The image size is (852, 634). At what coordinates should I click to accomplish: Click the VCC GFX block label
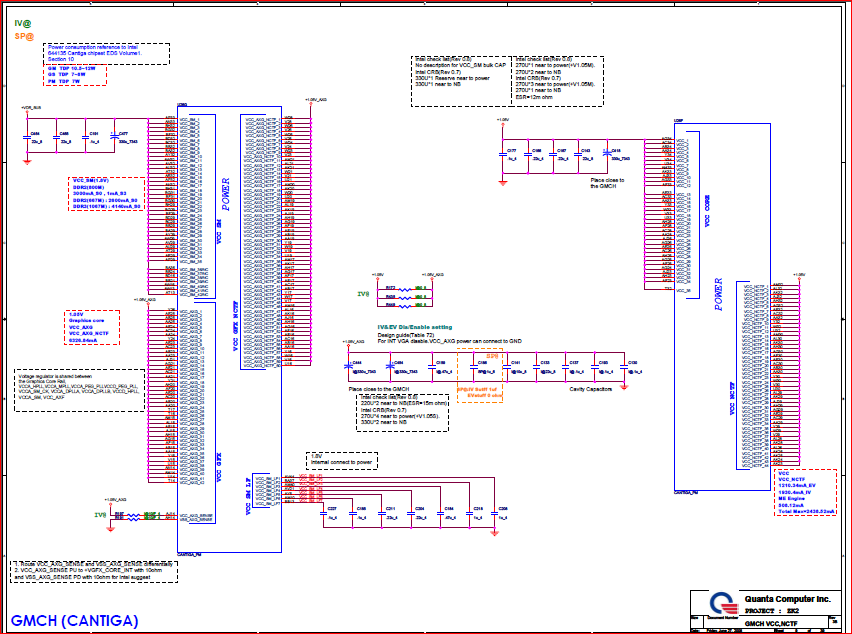pos(219,468)
